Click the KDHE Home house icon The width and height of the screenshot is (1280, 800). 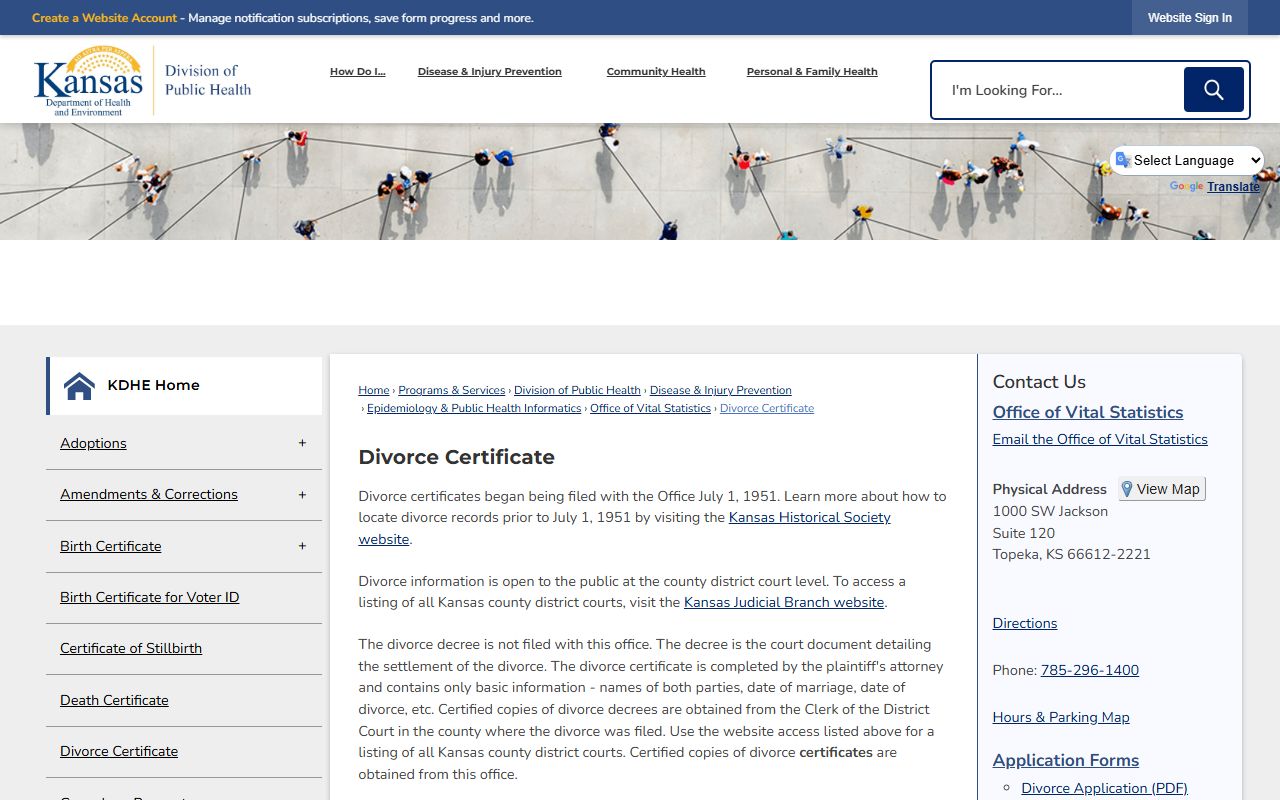(79, 385)
